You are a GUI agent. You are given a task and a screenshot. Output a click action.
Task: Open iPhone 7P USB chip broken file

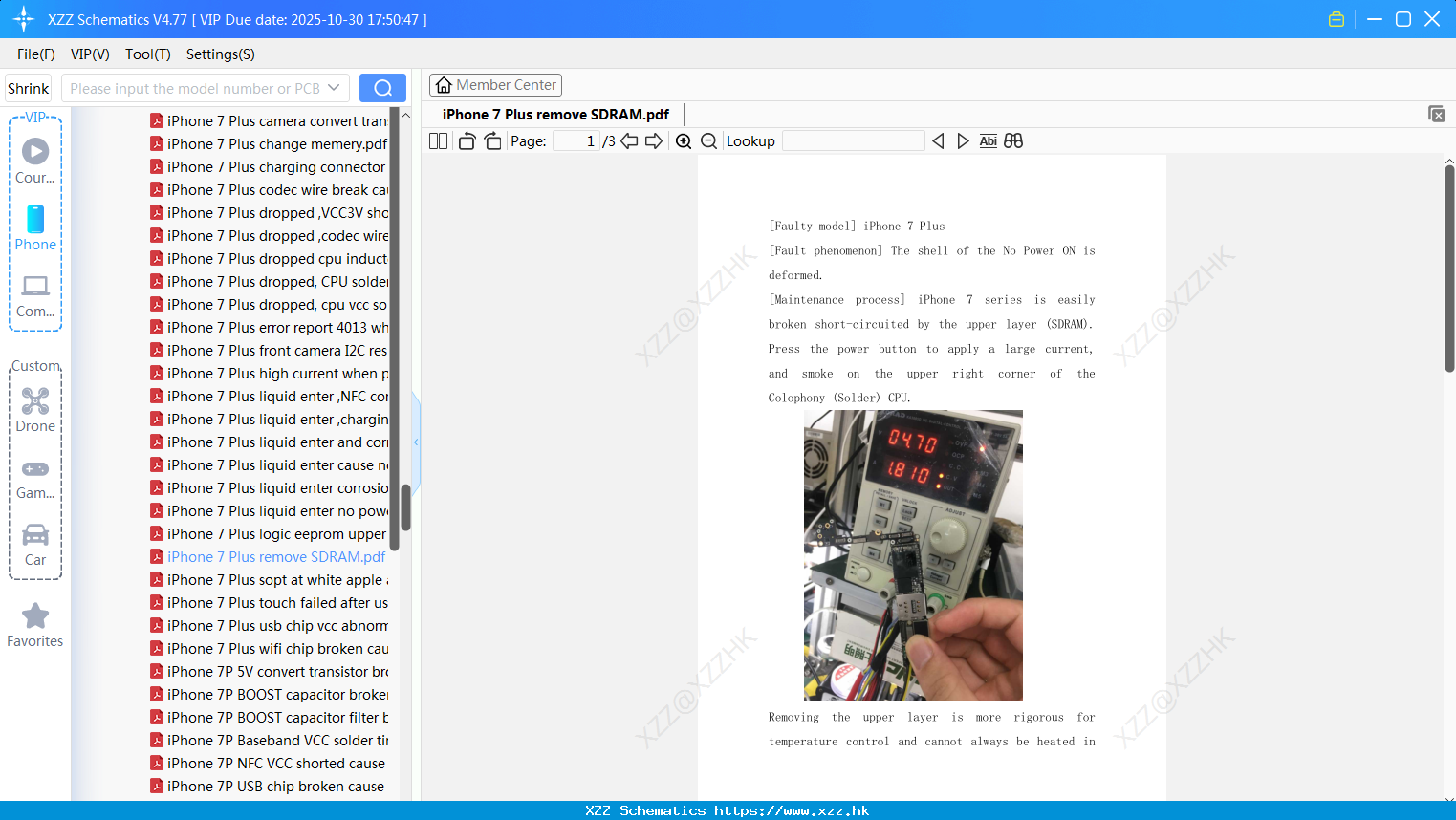pyautogui.click(x=267, y=787)
